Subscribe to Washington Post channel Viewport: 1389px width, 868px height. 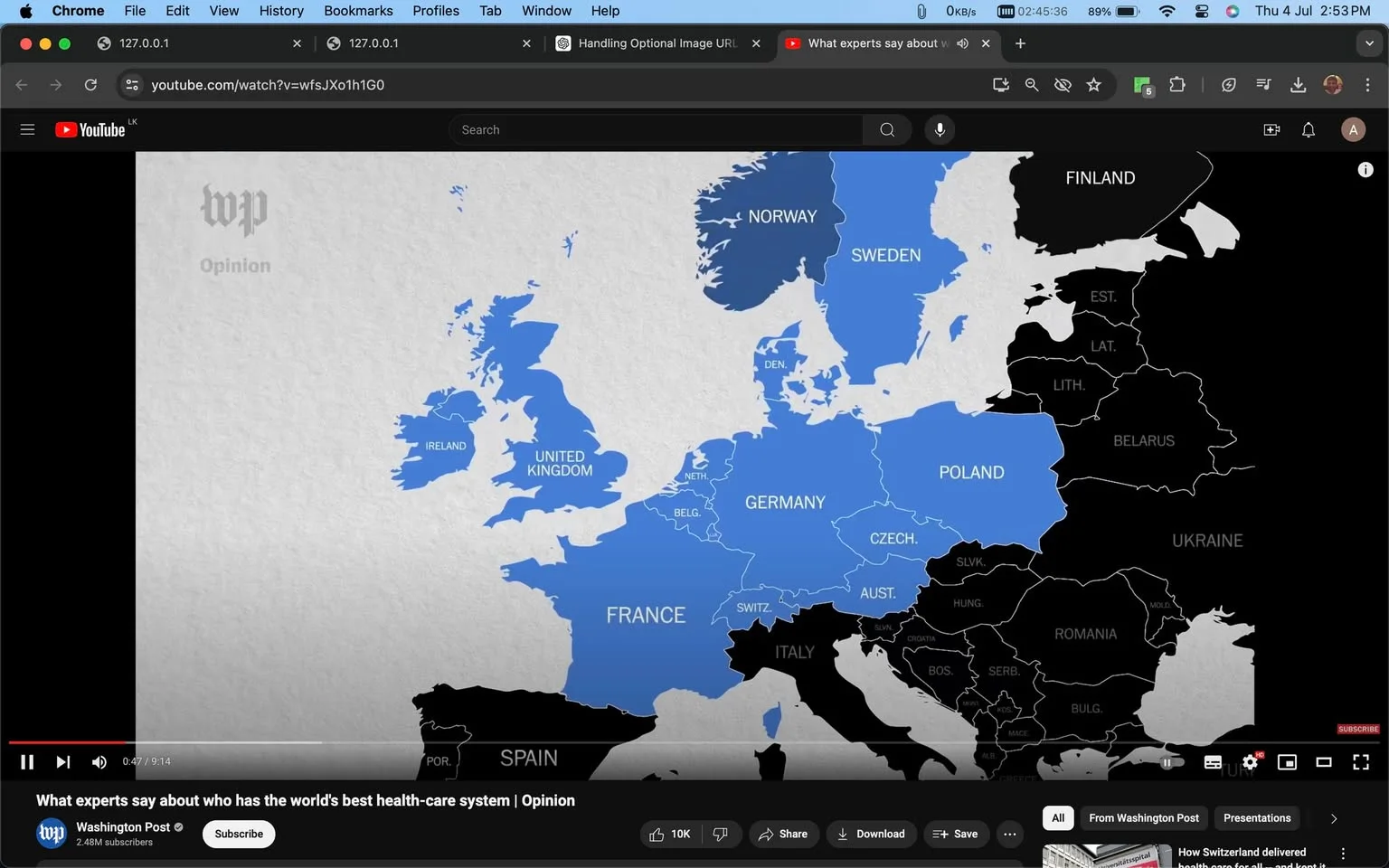[x=239, y=834]
